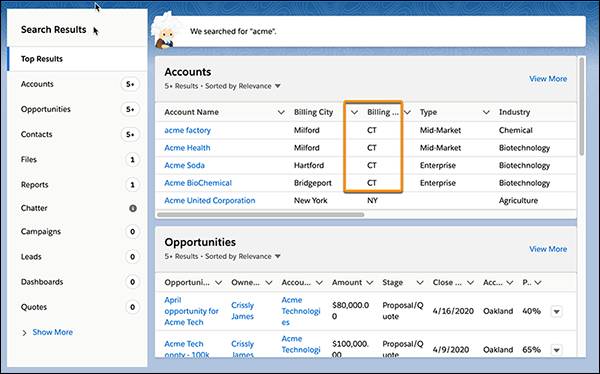Open the Stage column menu chevron
This screenshot has width=600, height=374.
pyautogui.click(x=420, y=283)
